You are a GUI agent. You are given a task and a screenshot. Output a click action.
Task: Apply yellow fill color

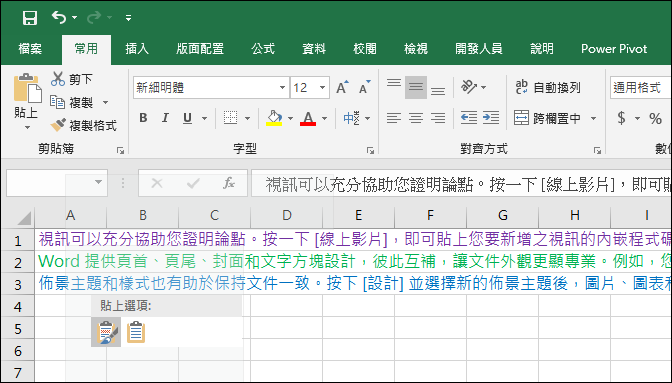[x=274, y=118]
